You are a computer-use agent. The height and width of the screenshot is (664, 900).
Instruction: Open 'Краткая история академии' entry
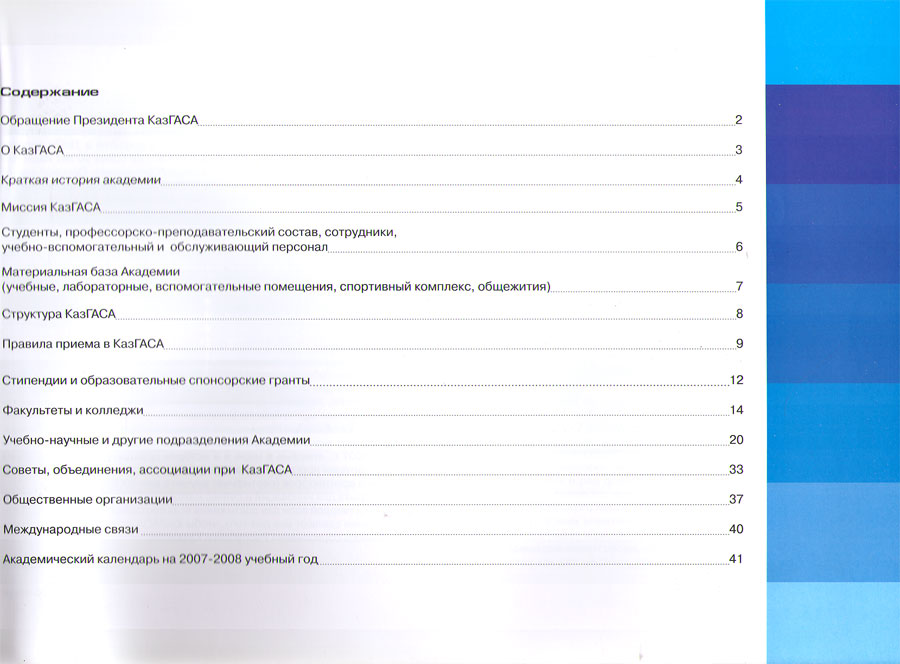80,180
